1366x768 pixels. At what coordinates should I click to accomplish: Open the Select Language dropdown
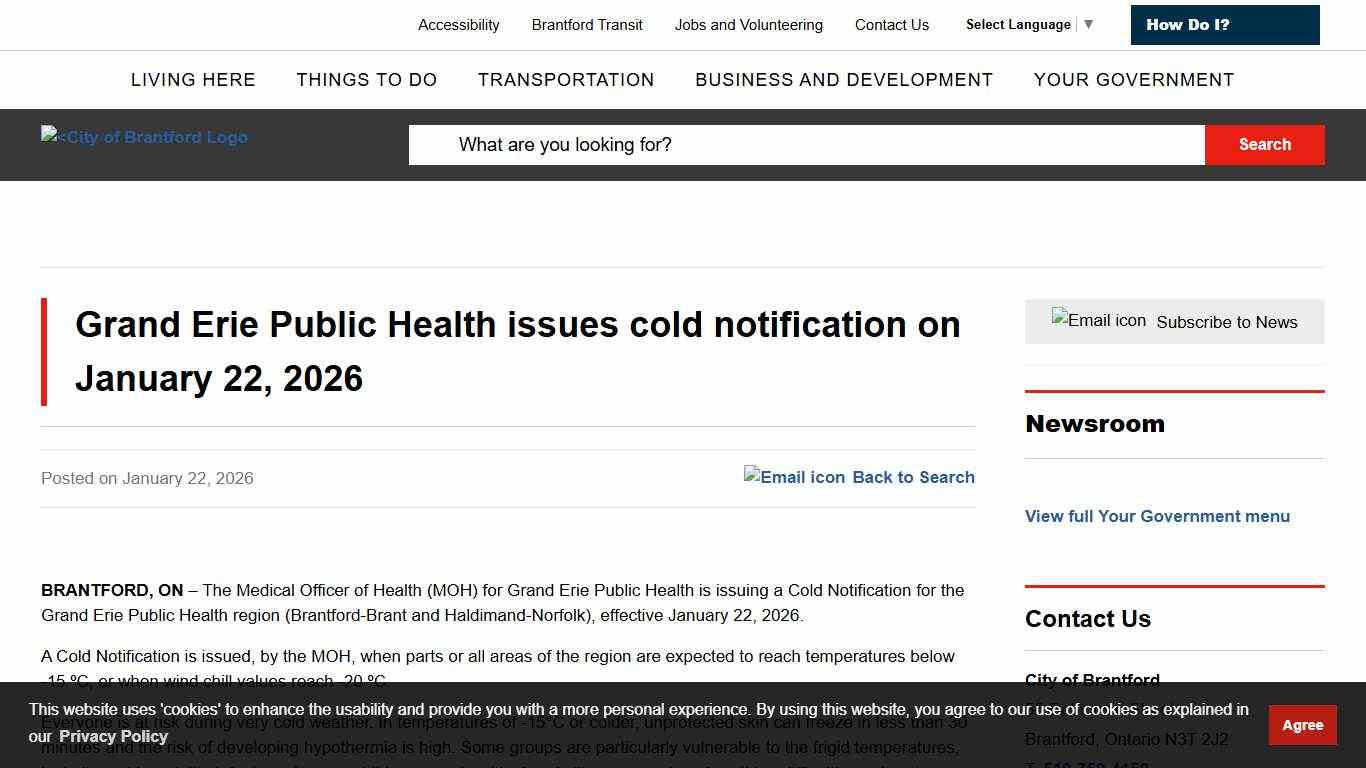(1027, 24)
